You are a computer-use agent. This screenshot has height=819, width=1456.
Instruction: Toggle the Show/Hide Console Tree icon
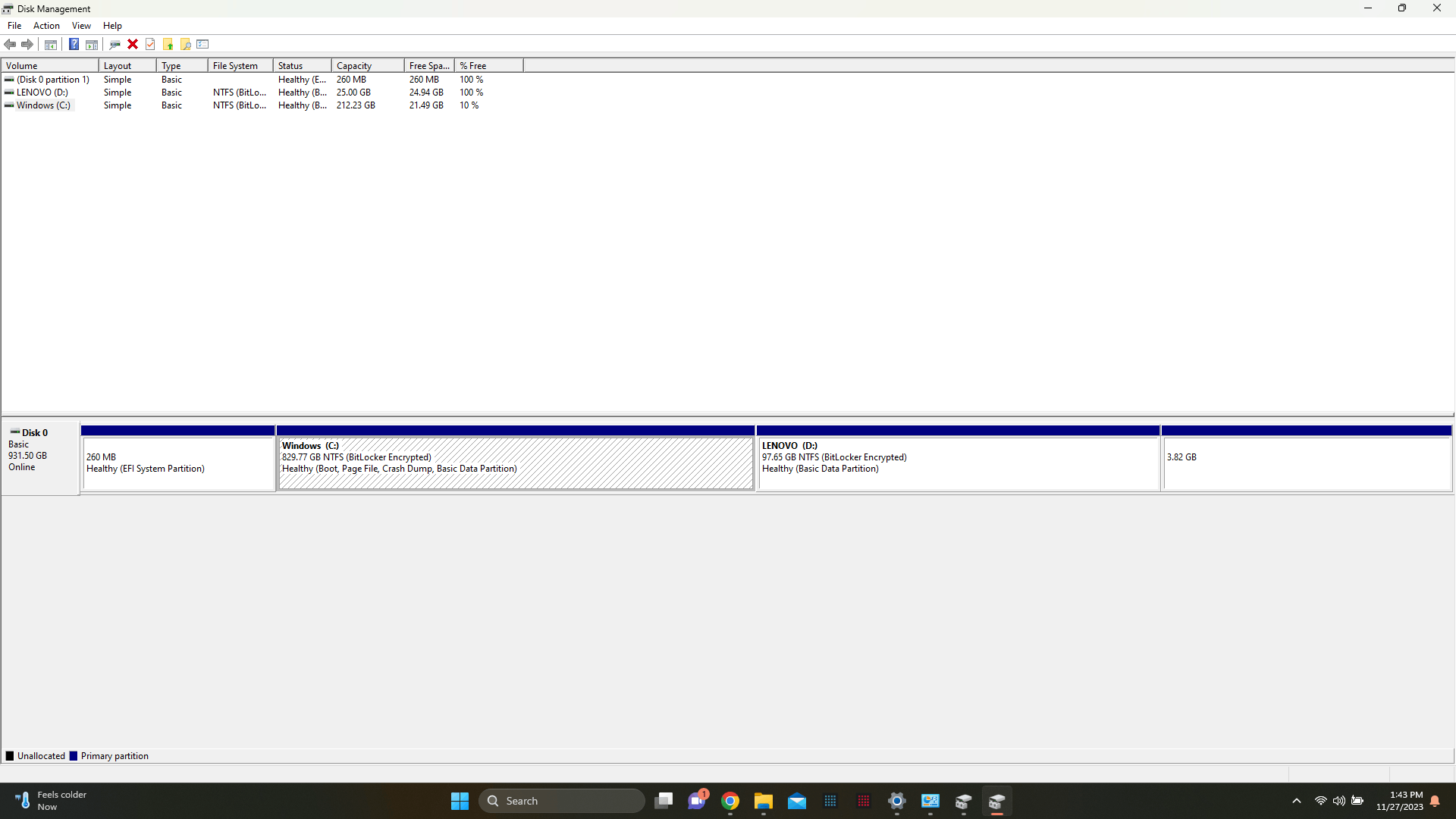[51, 44]
